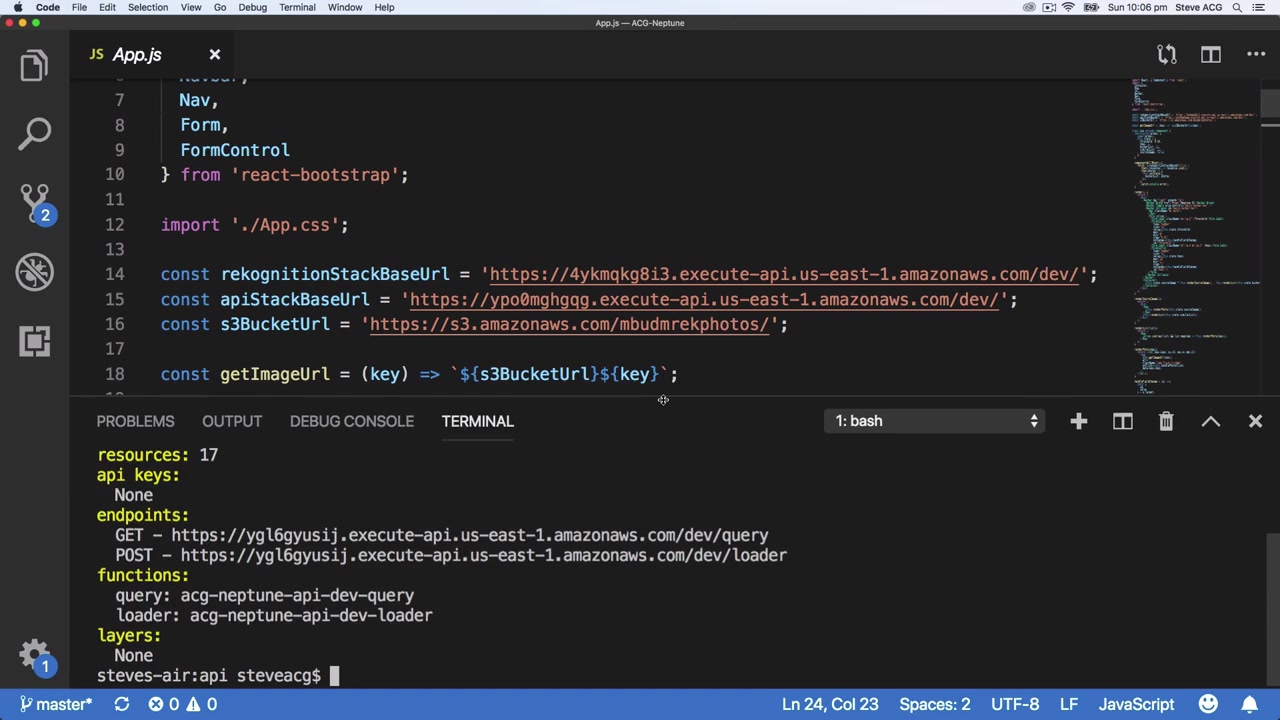Open the editor More Actions ellipsis menu
Screen dimensions: 1280x720
point(1256,55)
